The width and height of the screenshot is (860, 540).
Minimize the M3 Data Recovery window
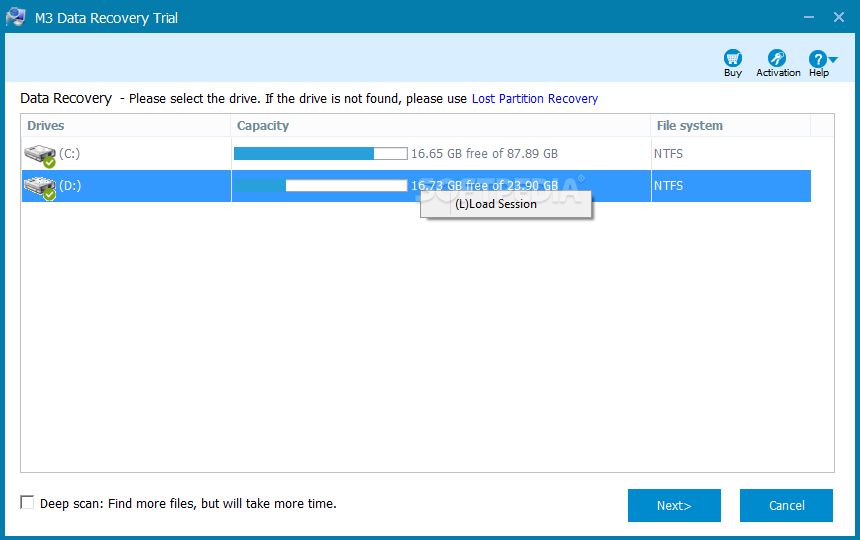click(809, 17)
